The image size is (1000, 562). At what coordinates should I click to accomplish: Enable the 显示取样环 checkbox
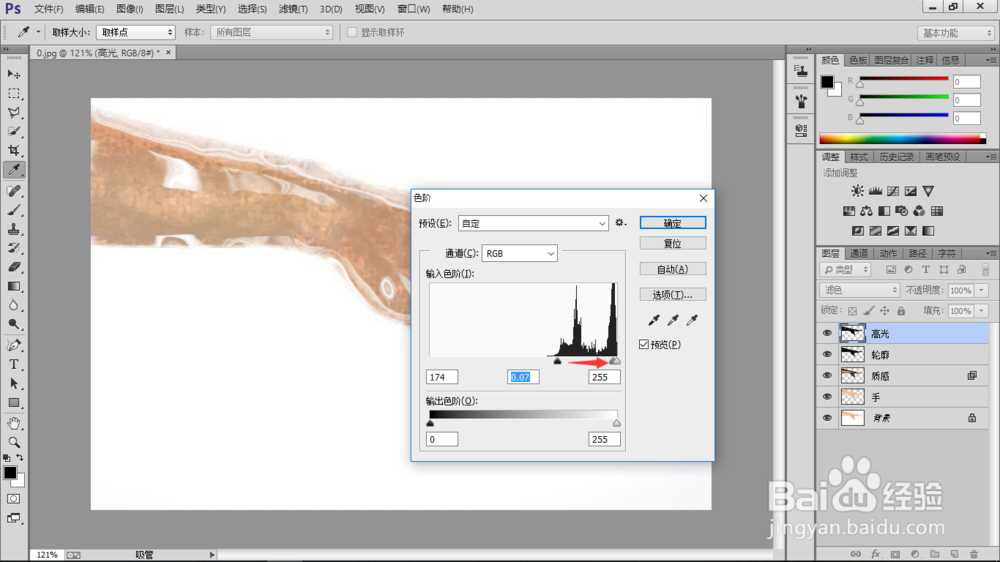coord(352,33)
